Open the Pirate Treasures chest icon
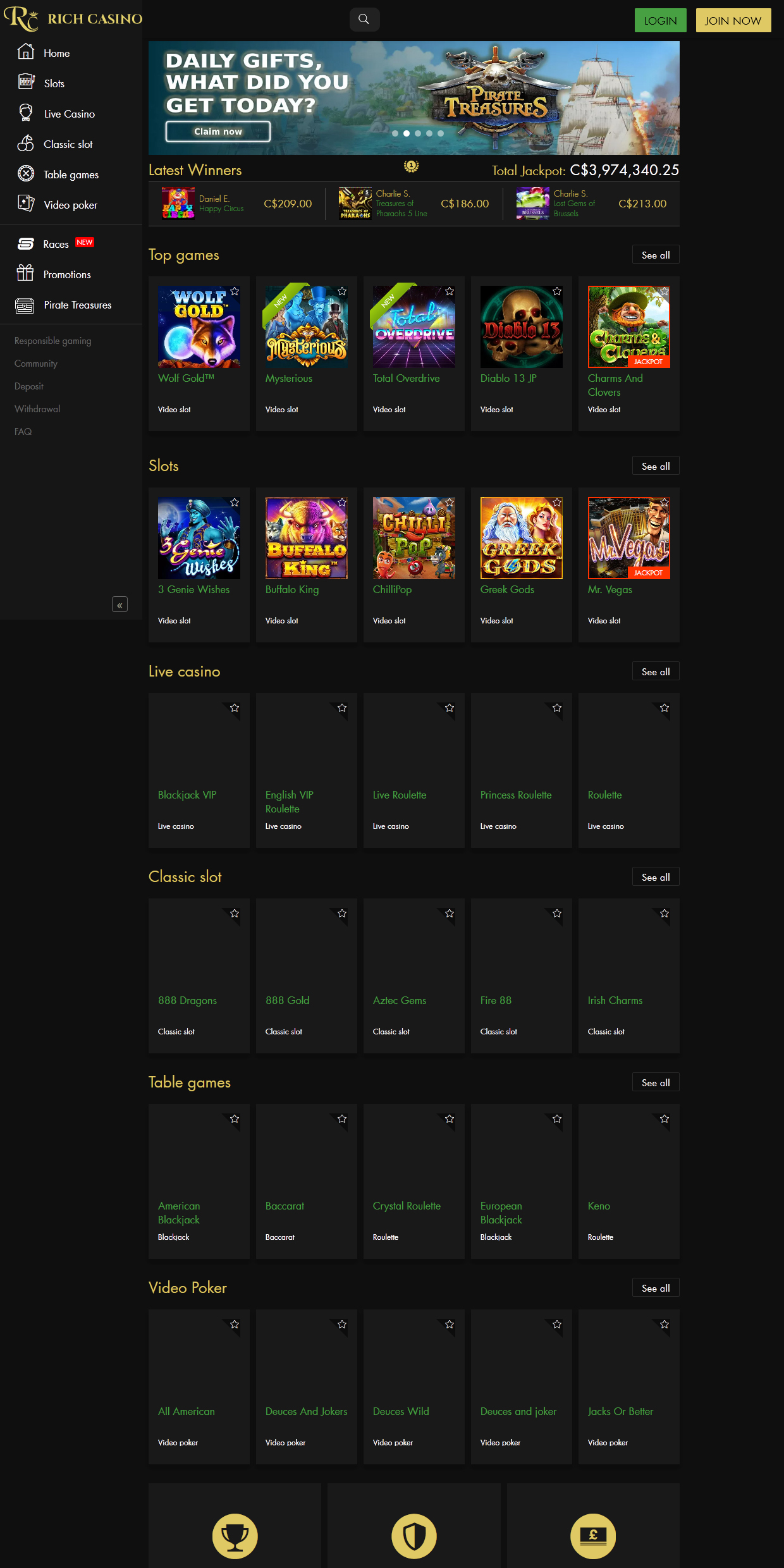Screen dimensions: 784x1568 [x=25, y=305]
